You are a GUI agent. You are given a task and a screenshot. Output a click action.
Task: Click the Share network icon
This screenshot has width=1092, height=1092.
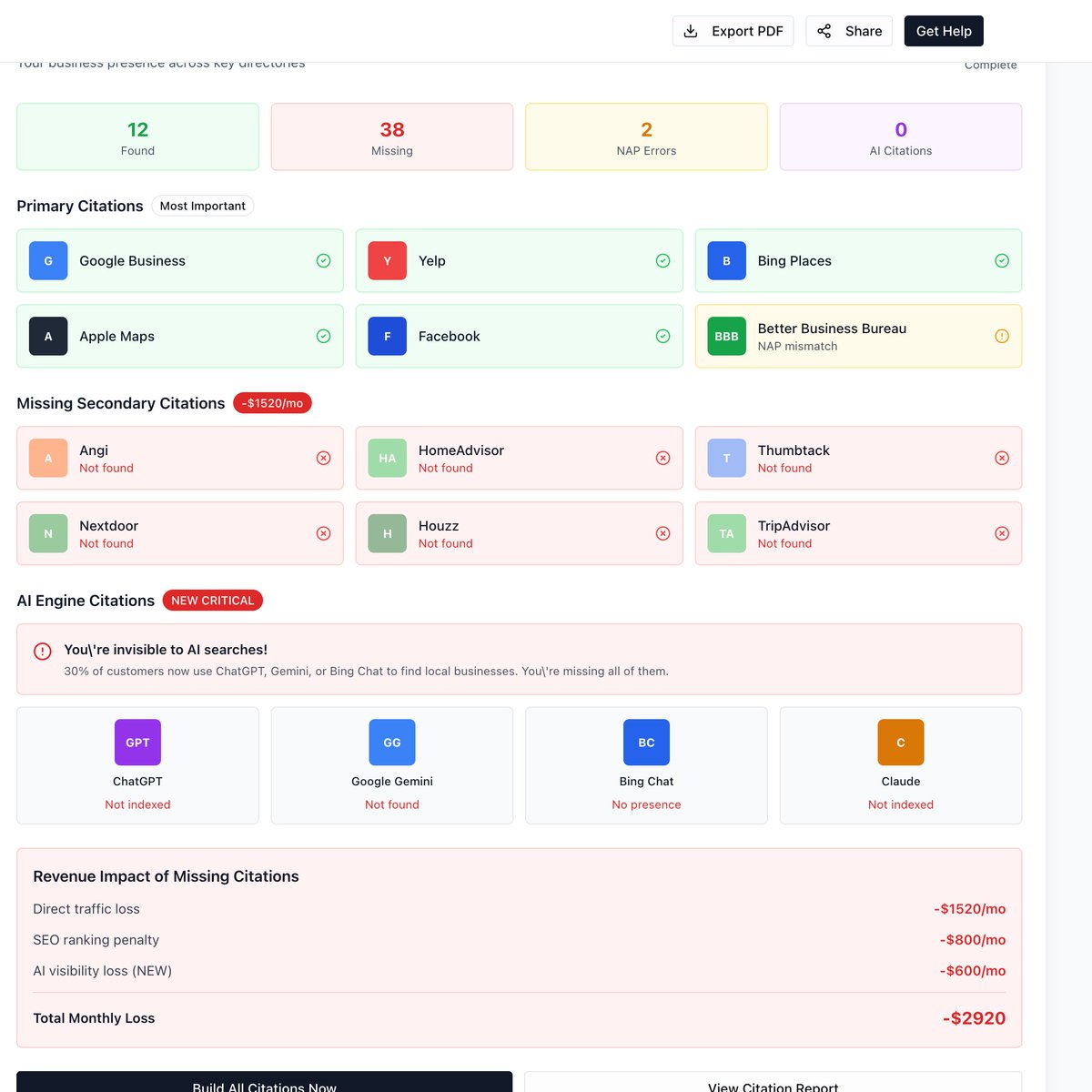[824, 31]
